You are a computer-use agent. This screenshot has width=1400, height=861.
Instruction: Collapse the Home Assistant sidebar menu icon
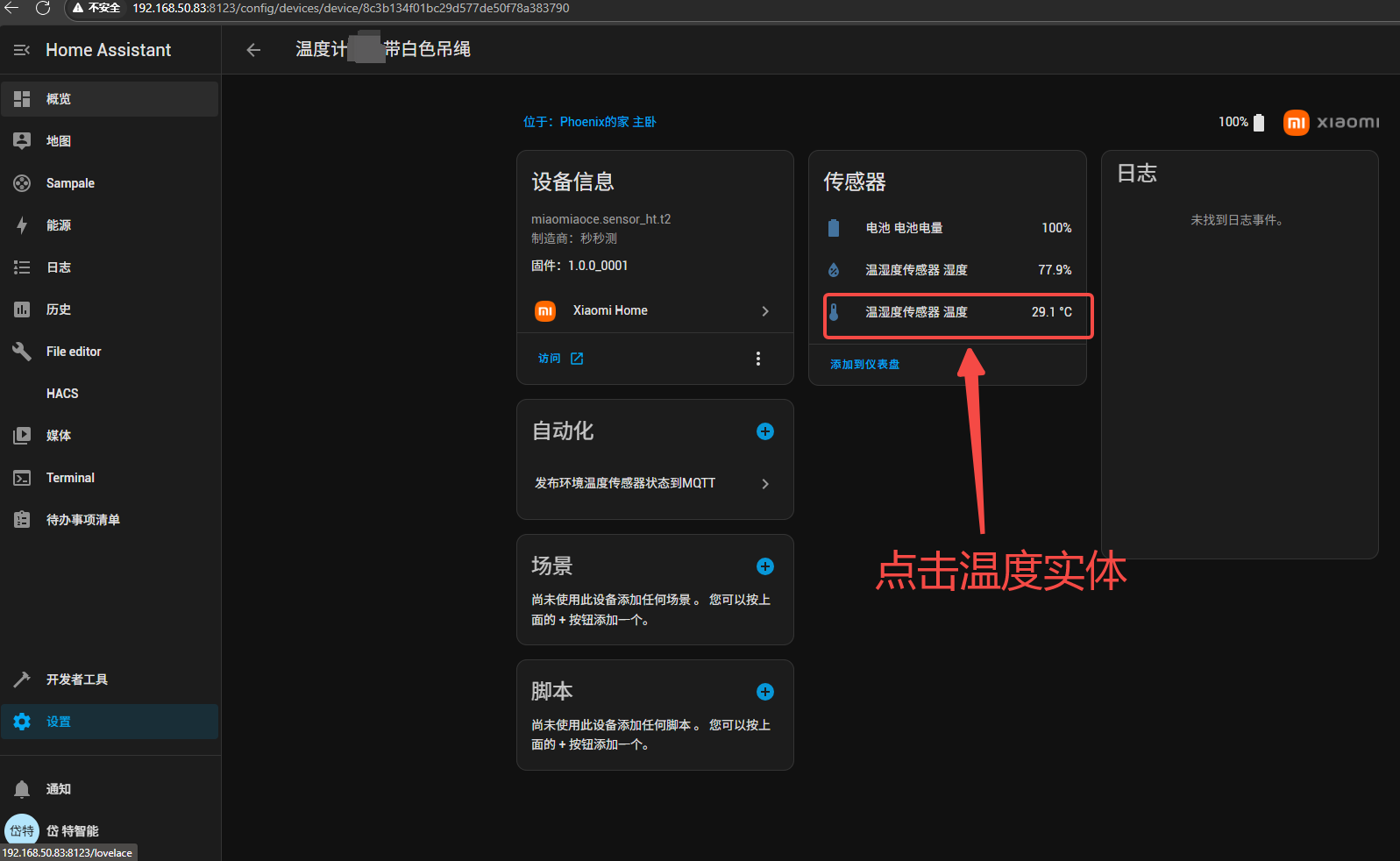pyautogui.click(x=22, y=50)
